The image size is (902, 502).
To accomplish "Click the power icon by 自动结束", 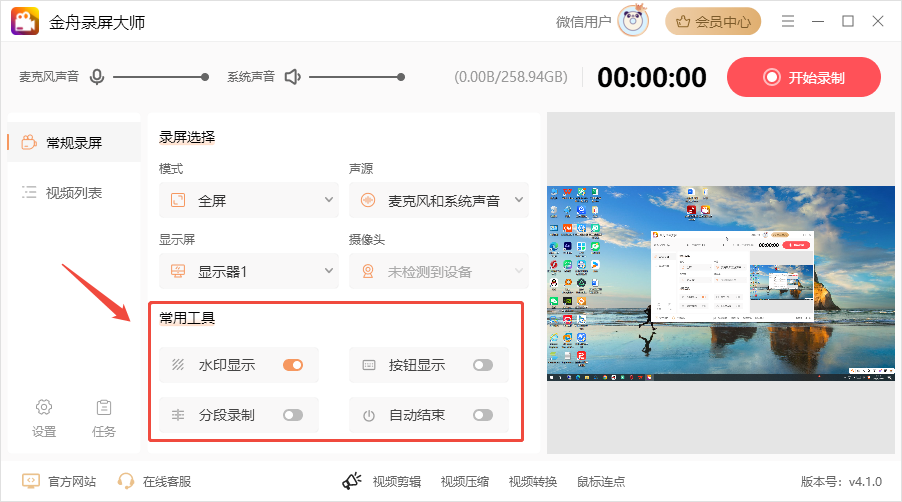I will [369, 415].
